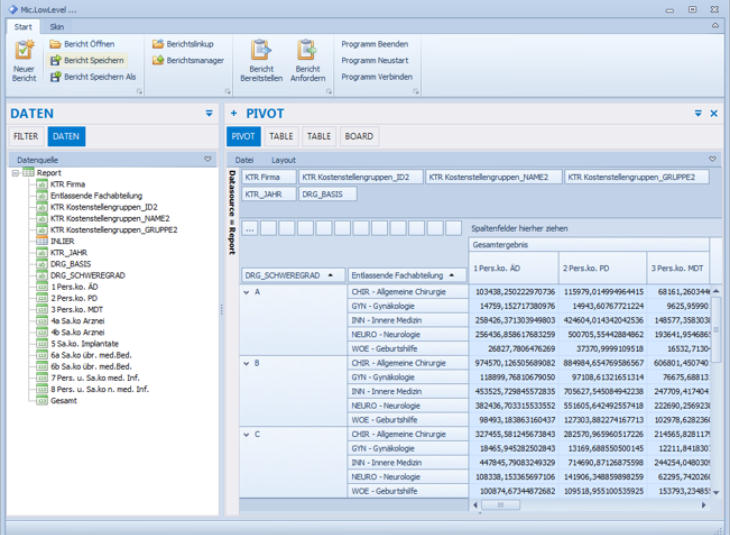Viewport: 730px width, 535px height.
Task: Collapse row group A in pivot grid
Action: click(245, 292)
